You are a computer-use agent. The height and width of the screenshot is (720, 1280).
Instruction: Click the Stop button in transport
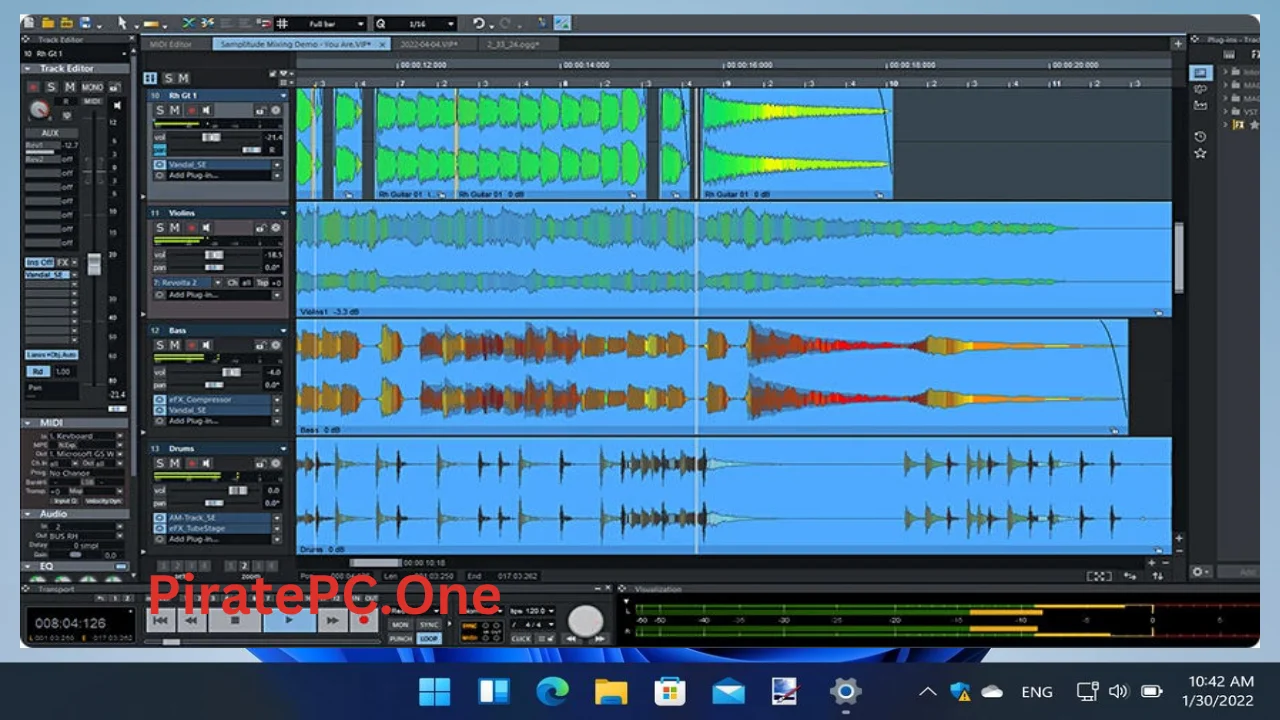(x=235, y=620)
